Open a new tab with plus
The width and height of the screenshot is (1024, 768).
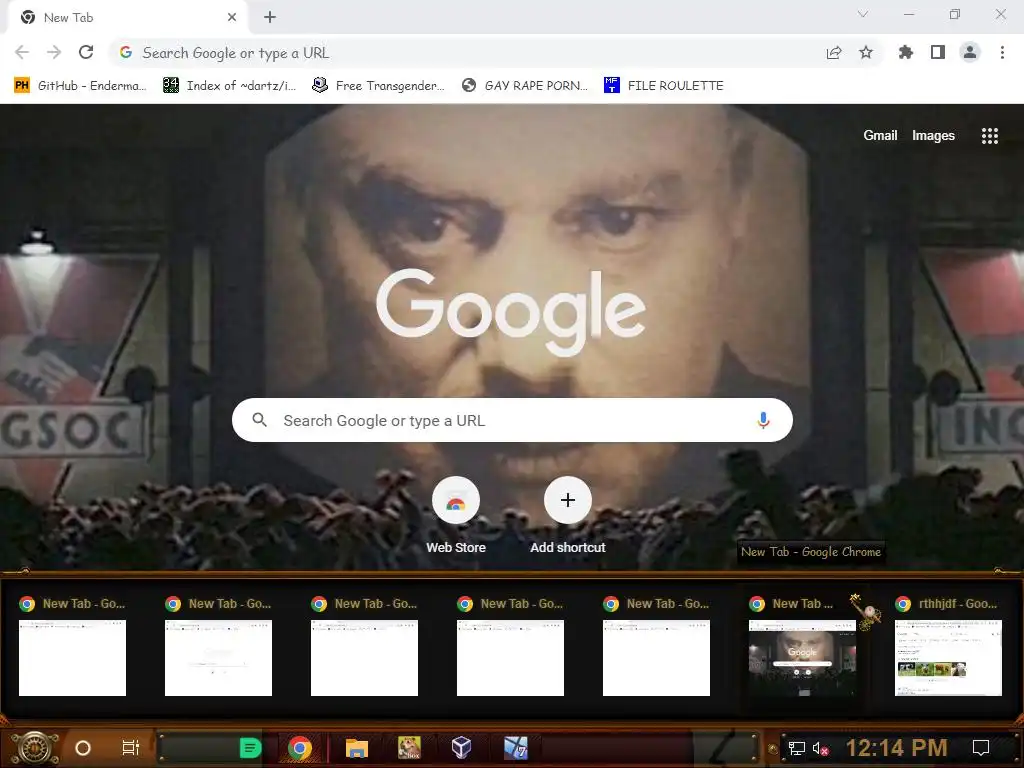tap(270, 17)
